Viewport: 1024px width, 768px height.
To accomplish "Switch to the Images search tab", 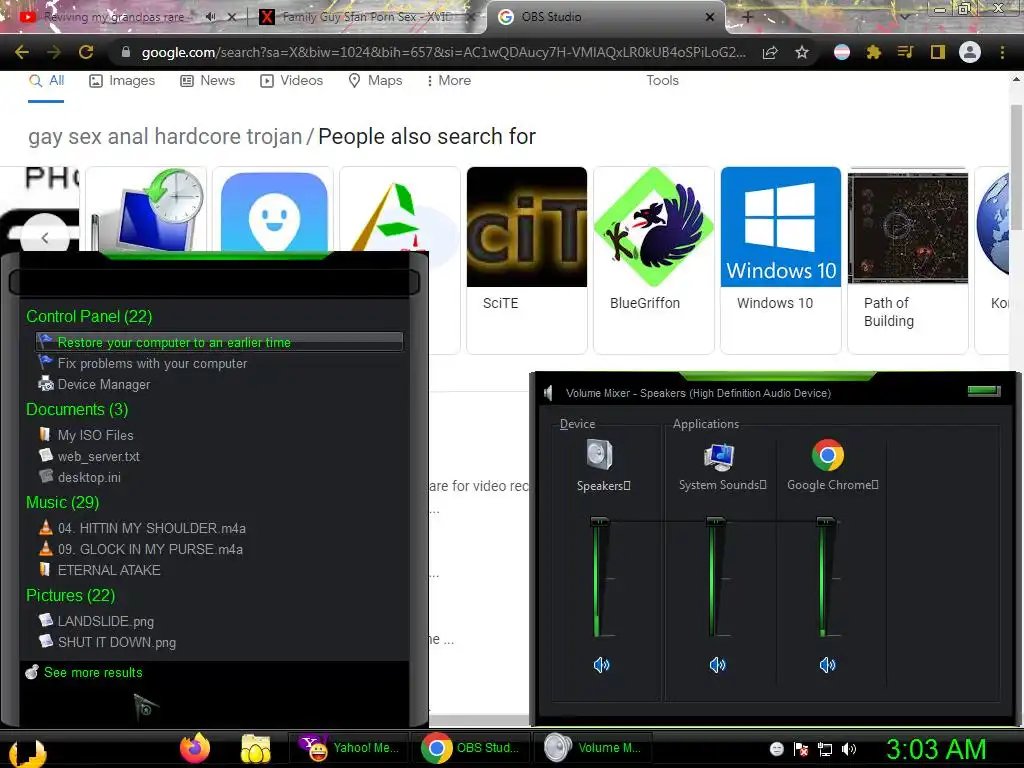I will point(122,80).
